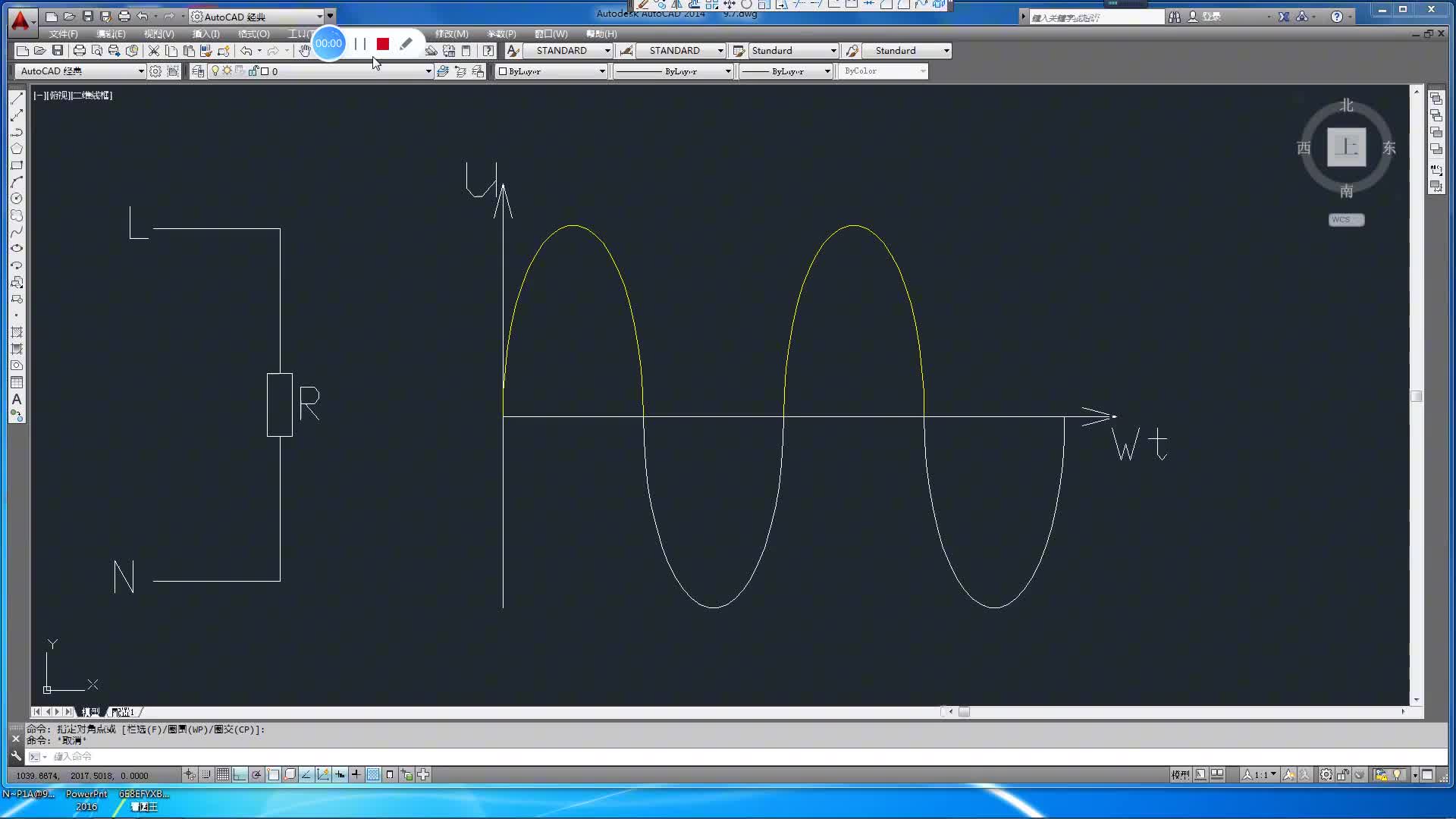This screenshot has width=1456, height=819.
Task: Click the recorder pencil annotate icon
Action: [406, 44]
